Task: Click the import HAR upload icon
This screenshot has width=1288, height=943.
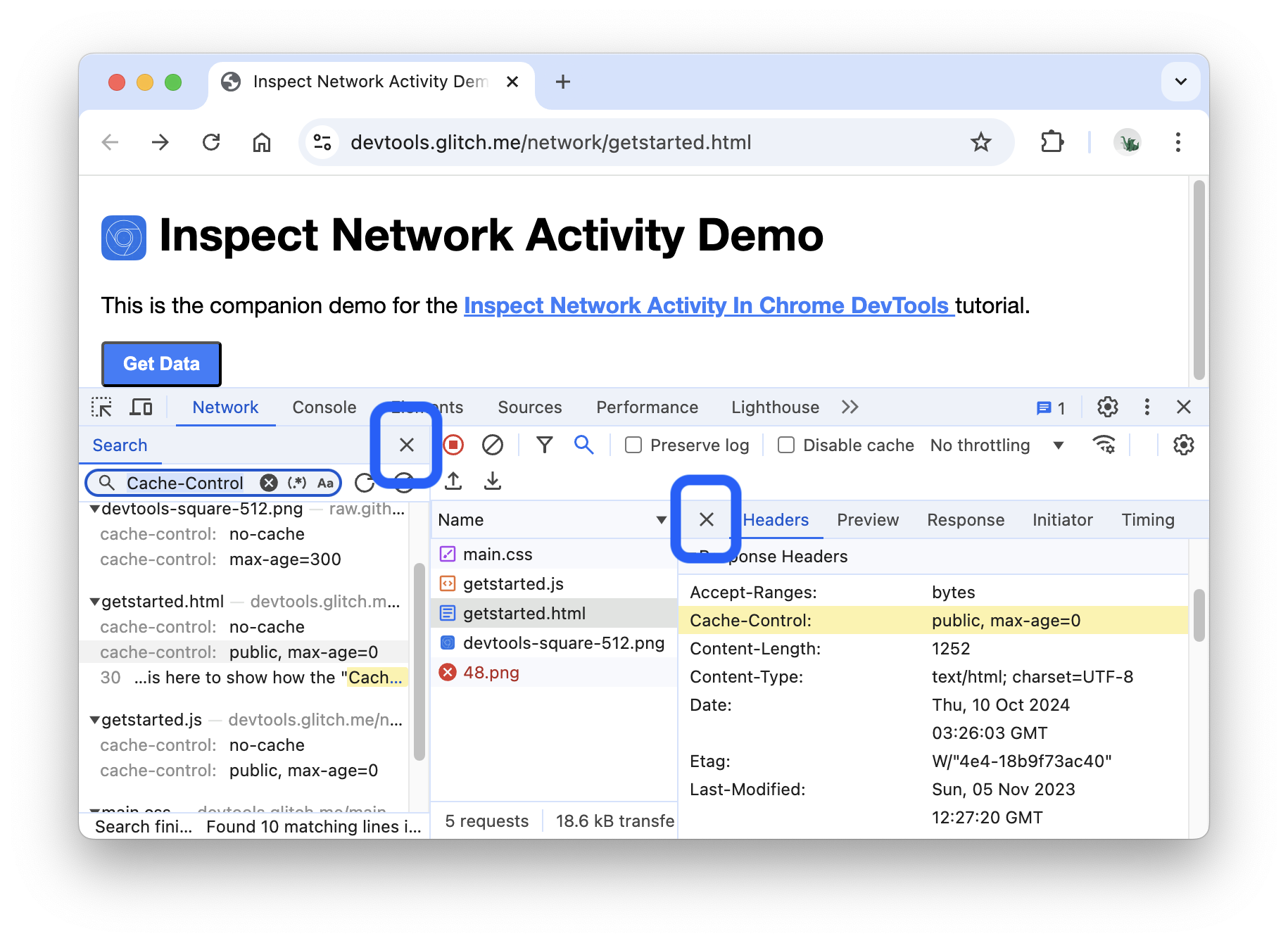Action: (453, 481)
